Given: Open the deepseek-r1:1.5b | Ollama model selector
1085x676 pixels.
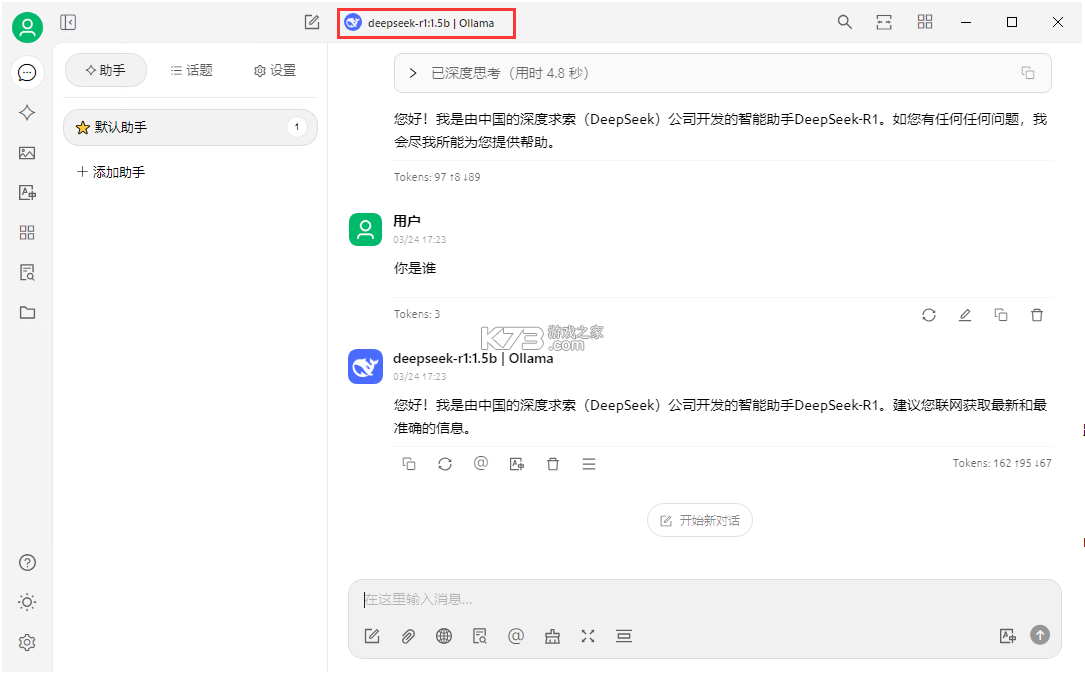Looking at the screenshot, I should pyautogui.click(x=426, y=23).
